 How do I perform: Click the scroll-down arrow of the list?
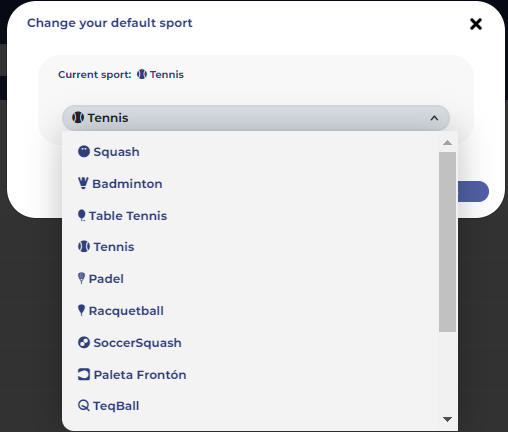click(447, 419)
